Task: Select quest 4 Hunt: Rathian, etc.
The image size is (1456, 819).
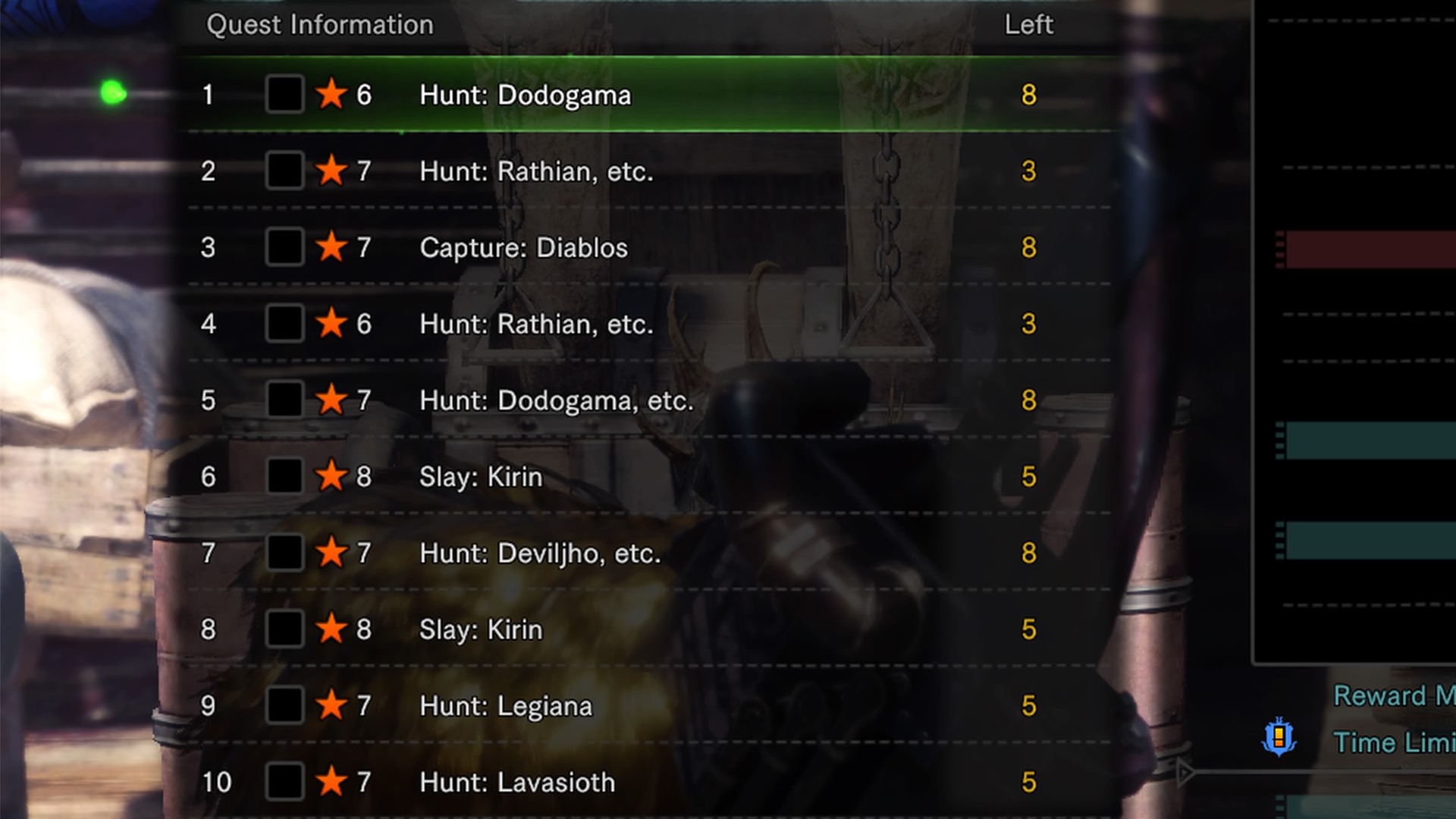Action: point(649,323)
